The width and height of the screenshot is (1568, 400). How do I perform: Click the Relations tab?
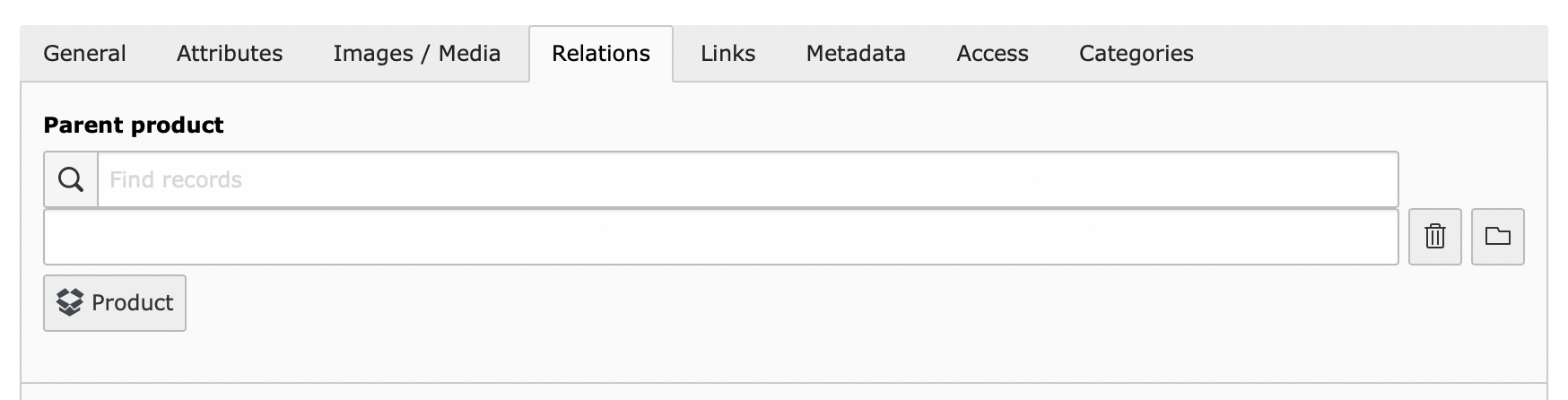click(x=601, y=54)
